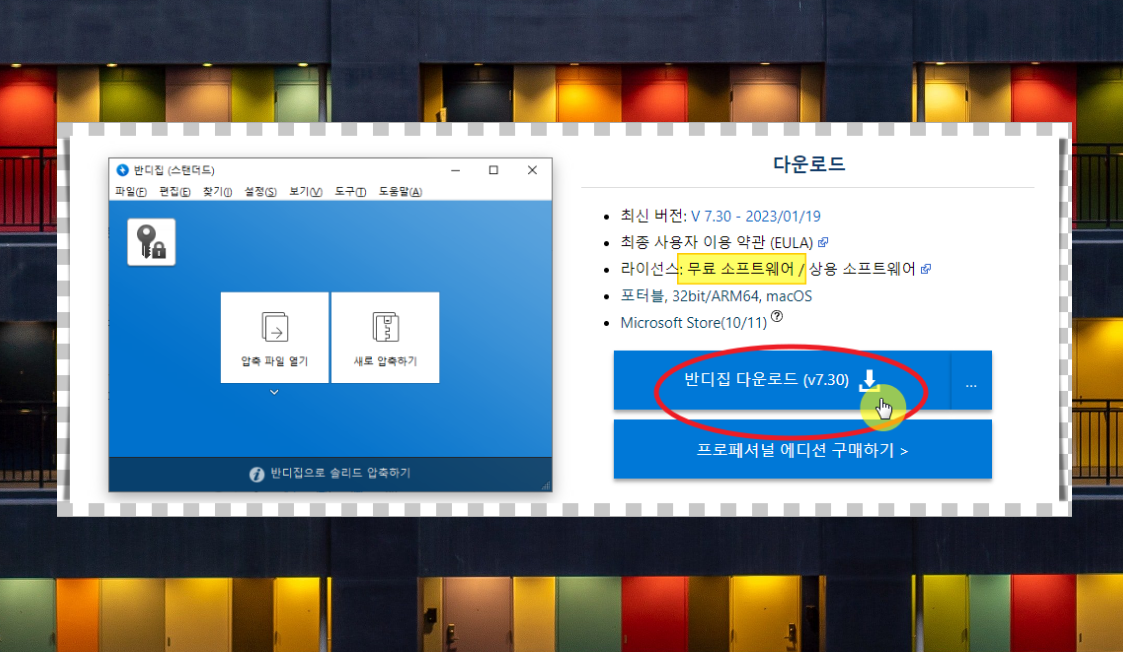1123x652 pixels.
Task: Click the 새로 압축하기 tile
Action: click(385, 337)
